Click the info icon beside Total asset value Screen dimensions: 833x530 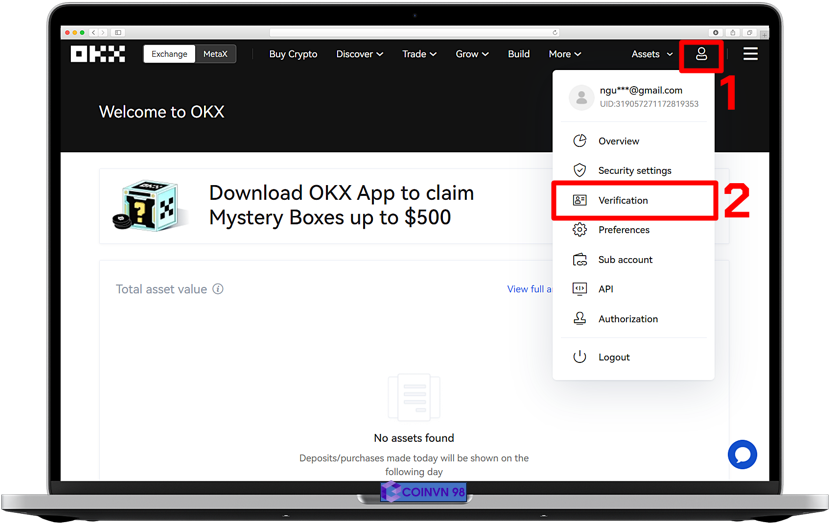pyautogui.click(x=218, y=289)
